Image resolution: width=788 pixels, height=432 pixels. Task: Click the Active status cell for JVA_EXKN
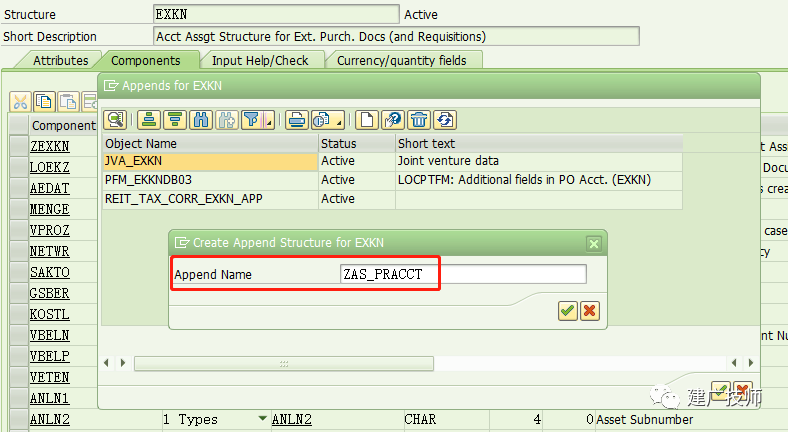[x=357, y=161]
